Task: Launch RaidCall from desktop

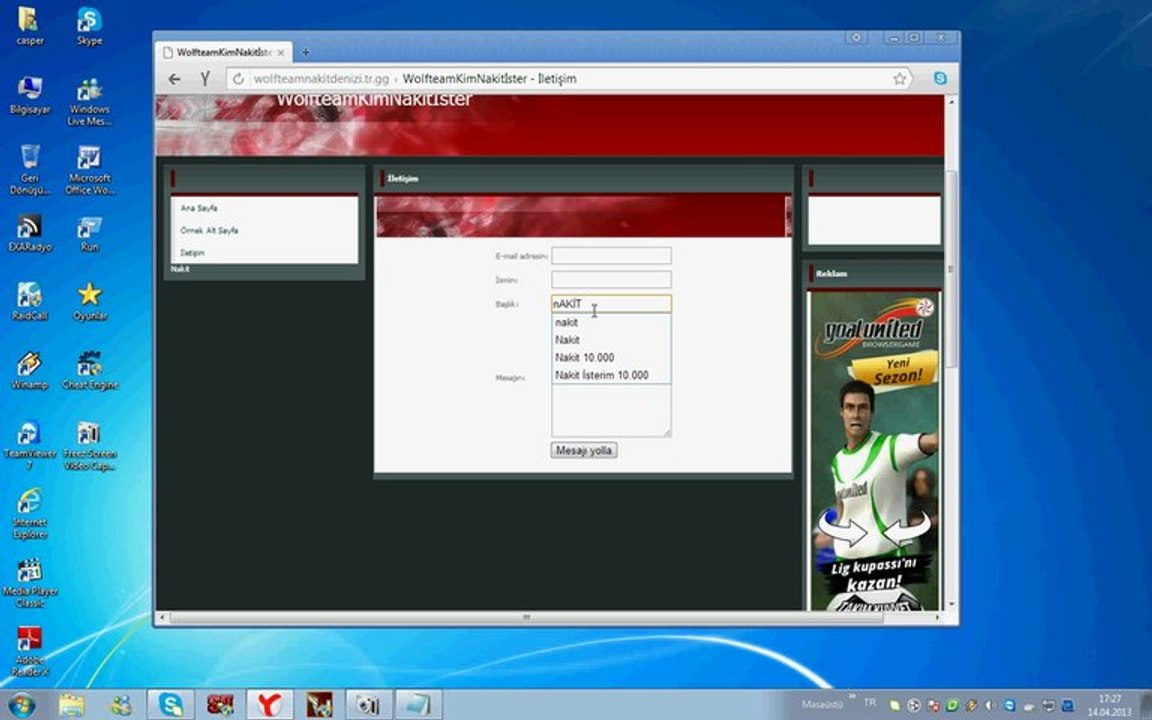Action: click(x=29, y=301)
